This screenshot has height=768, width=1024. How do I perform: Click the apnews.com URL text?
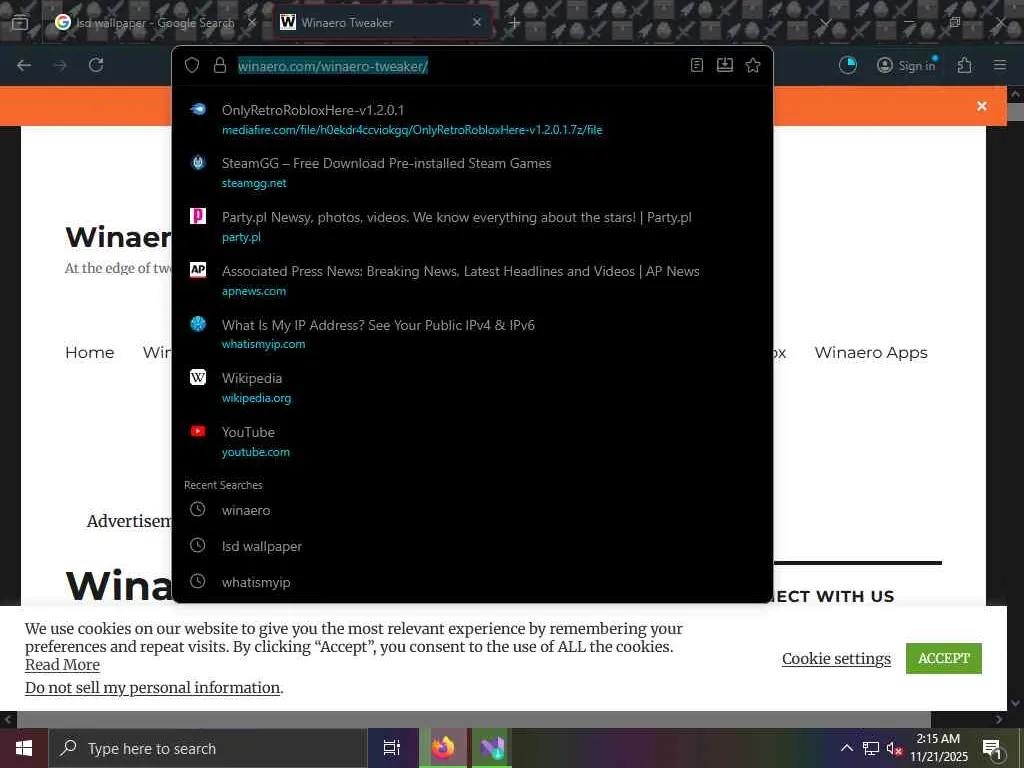(x=254, y=291)
